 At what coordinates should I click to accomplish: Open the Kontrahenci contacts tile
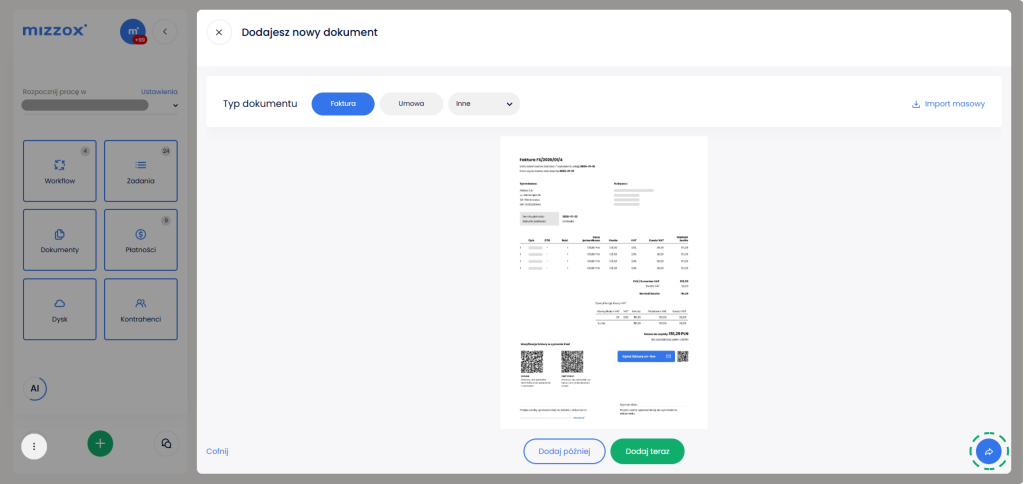point(141,309)
